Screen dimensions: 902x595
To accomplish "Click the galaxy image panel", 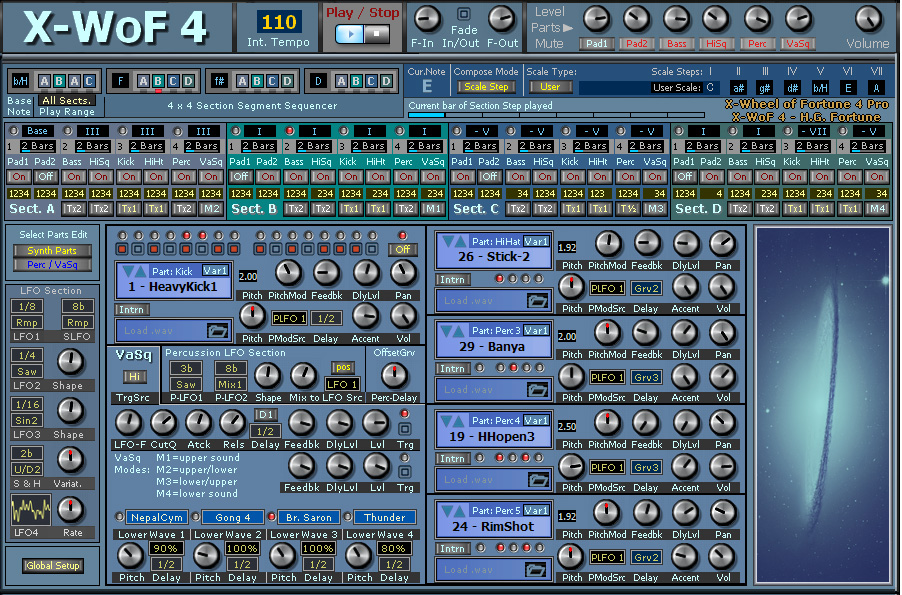I will (823, 405).
